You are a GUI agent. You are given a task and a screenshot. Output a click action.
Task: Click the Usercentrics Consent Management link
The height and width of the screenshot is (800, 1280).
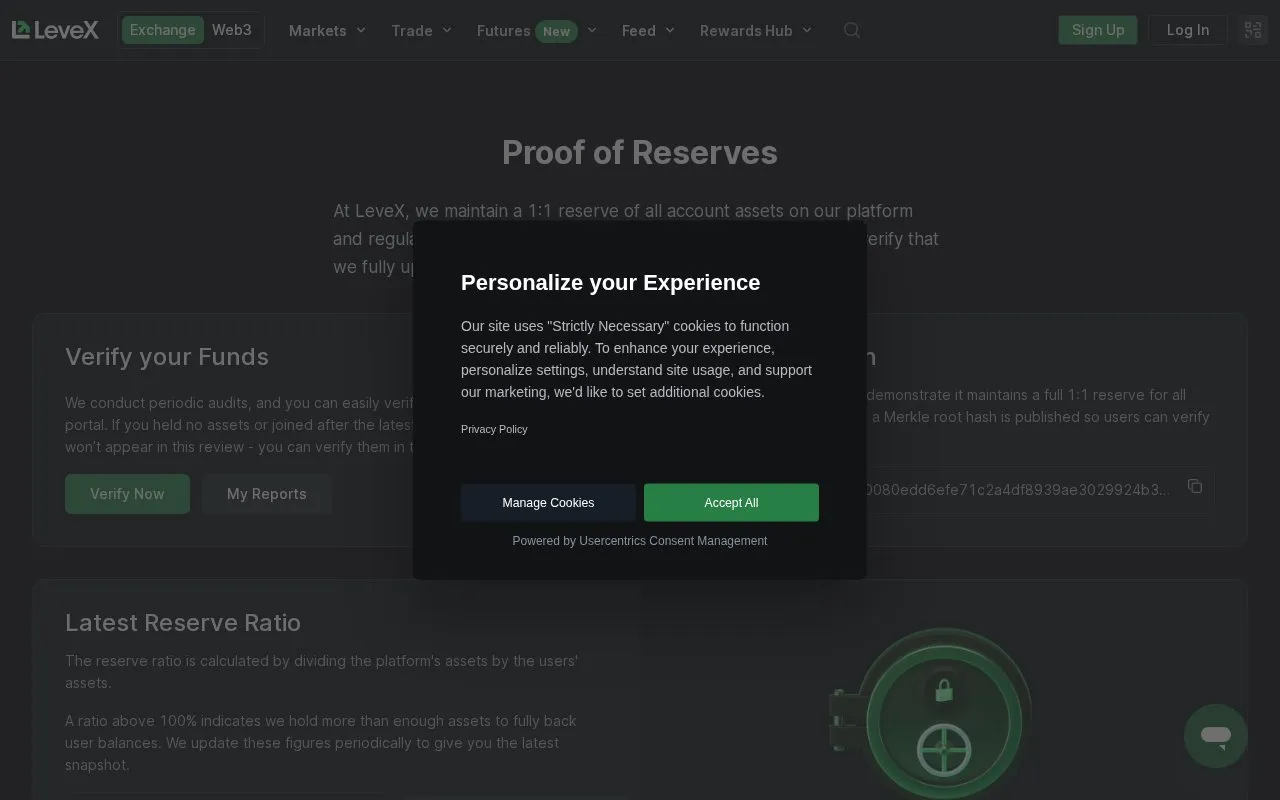(x=673, y=541)
